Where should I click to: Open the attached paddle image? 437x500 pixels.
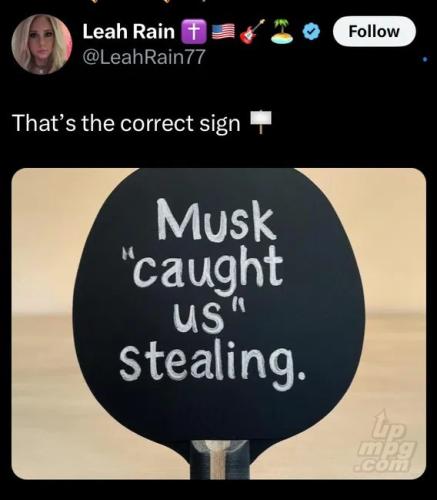point(219,324)
